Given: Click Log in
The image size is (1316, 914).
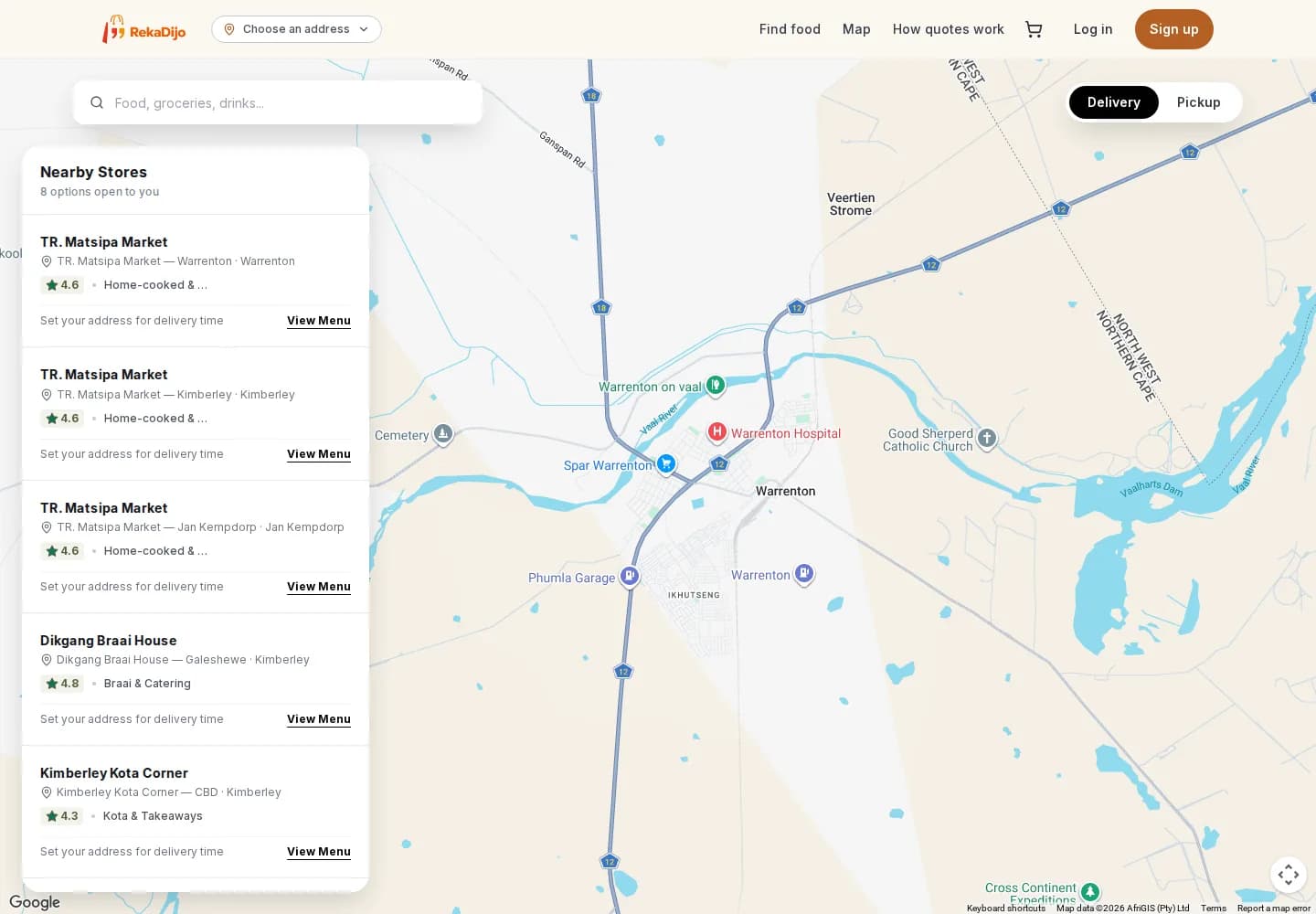Looking at the screenshot, I should coord(1092,29).
